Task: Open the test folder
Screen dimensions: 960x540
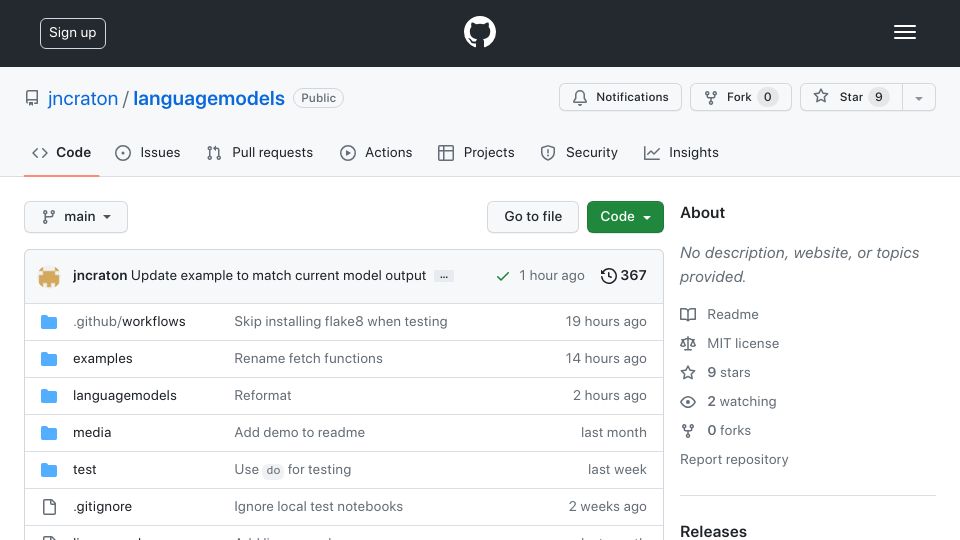Action: tap(84, 470)
